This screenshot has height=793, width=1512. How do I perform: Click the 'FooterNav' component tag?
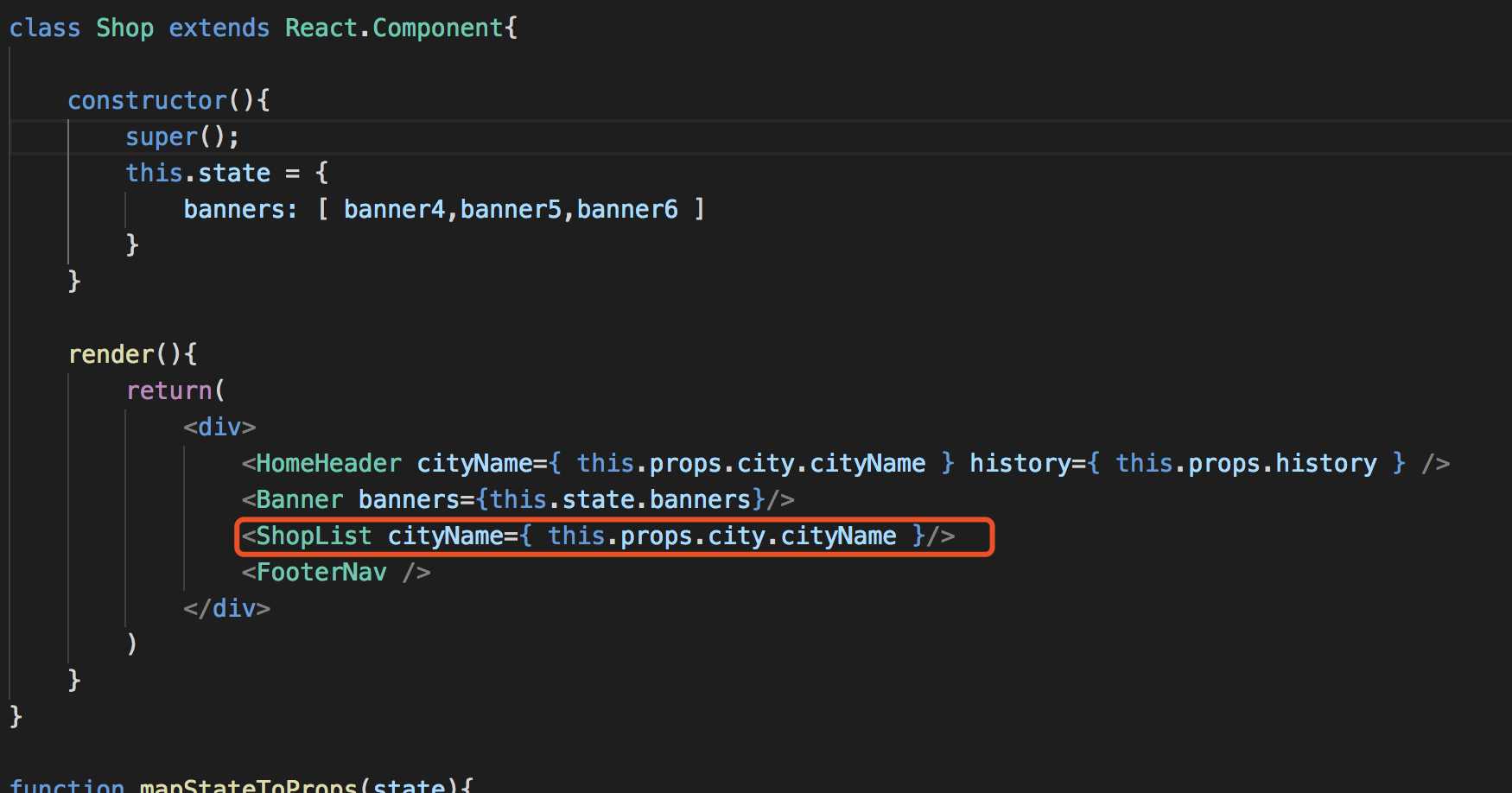coord(321,573)
